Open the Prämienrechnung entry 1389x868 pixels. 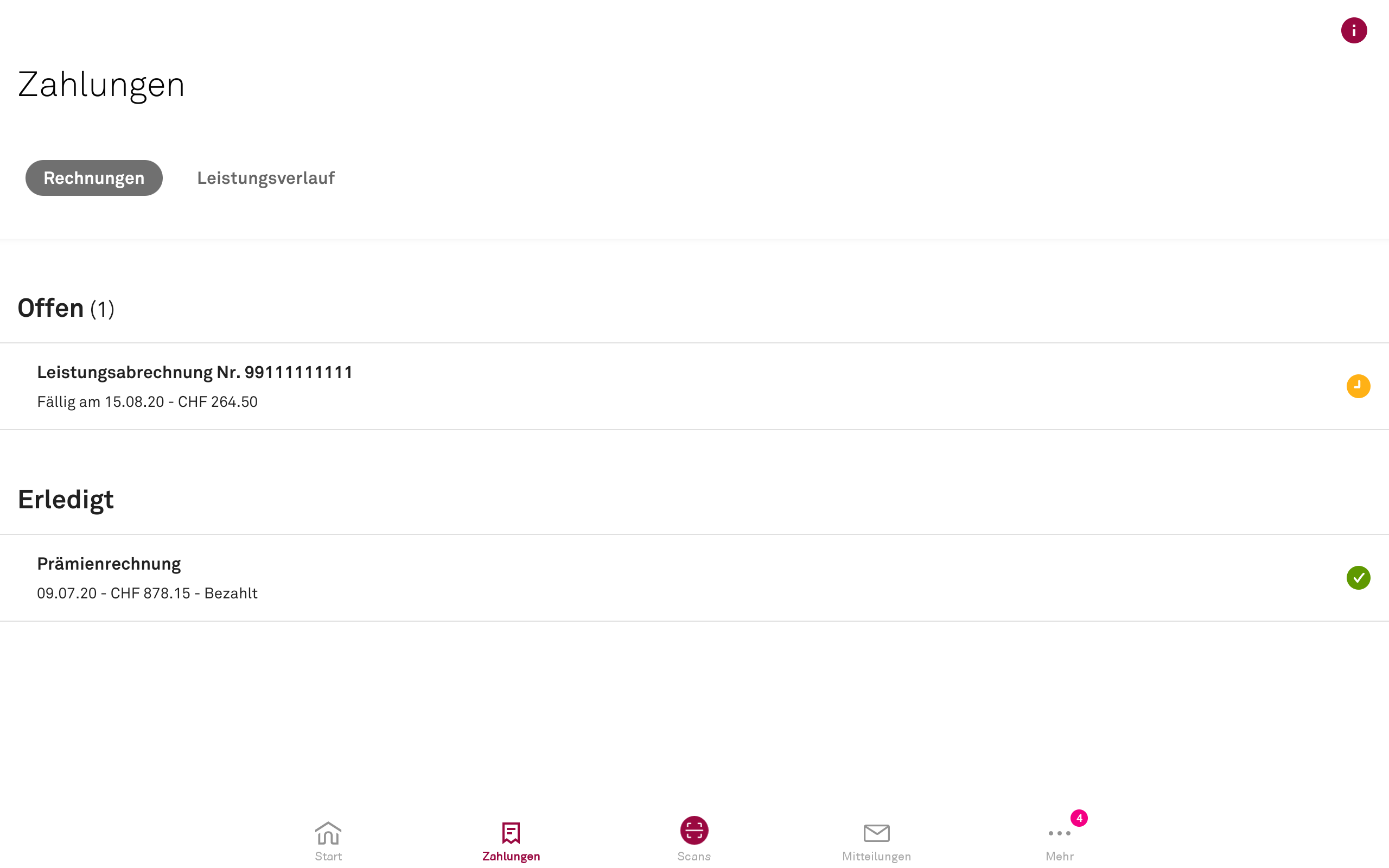pos(694,578)
